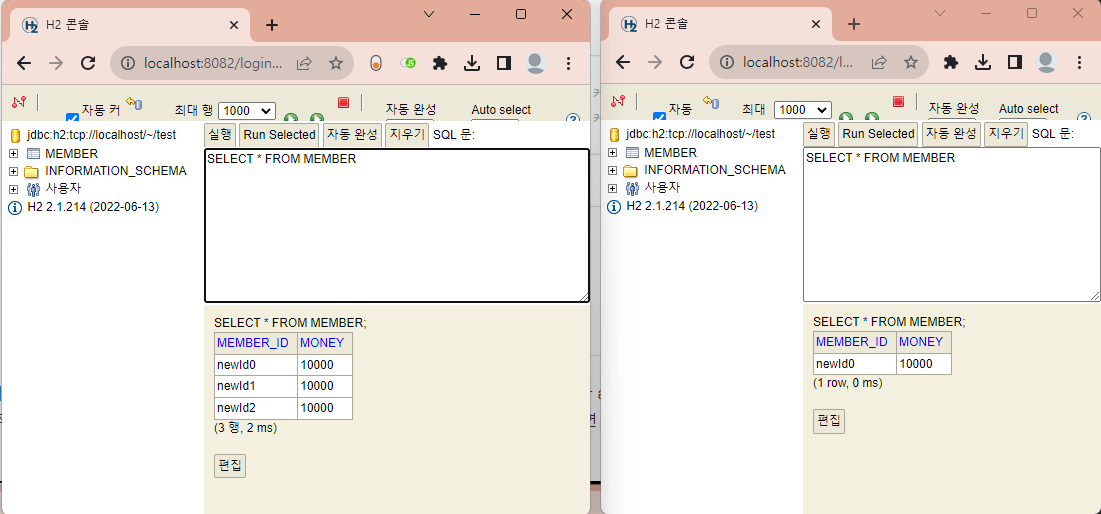Viewport: 1101px width, 514px height.
Task: Expand INFORMATION_SCHEMA node in right window
Action: click(612, 170)
